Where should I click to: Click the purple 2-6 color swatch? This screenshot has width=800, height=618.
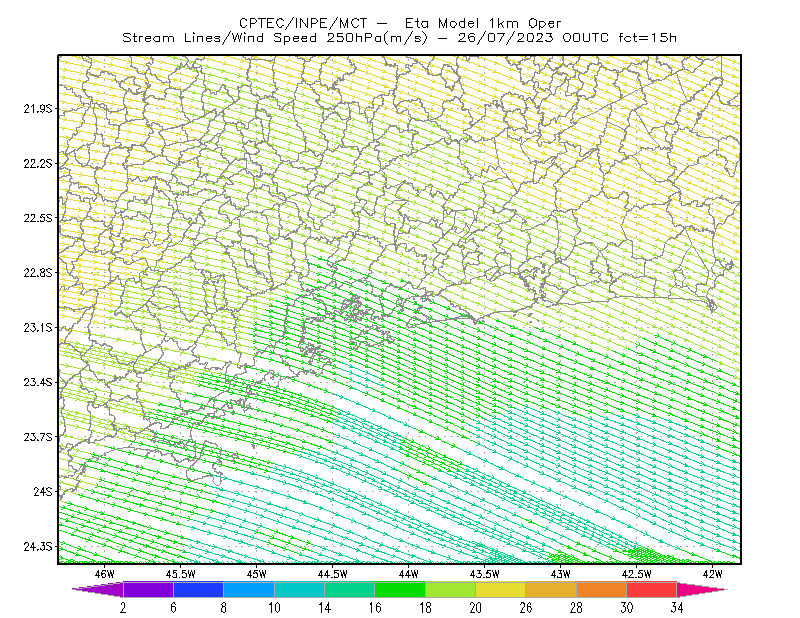point(148,589)
